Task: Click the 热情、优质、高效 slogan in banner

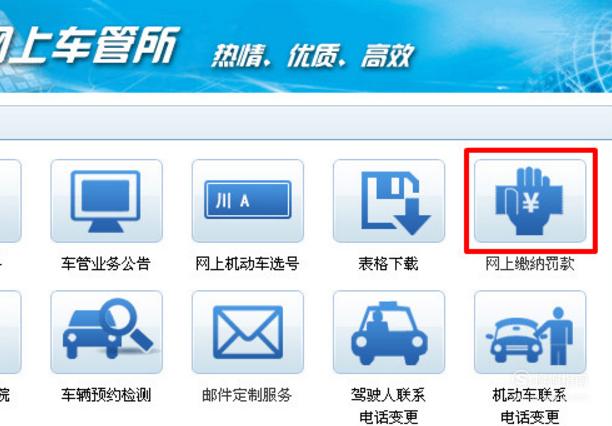Action: tap(313, 56)
